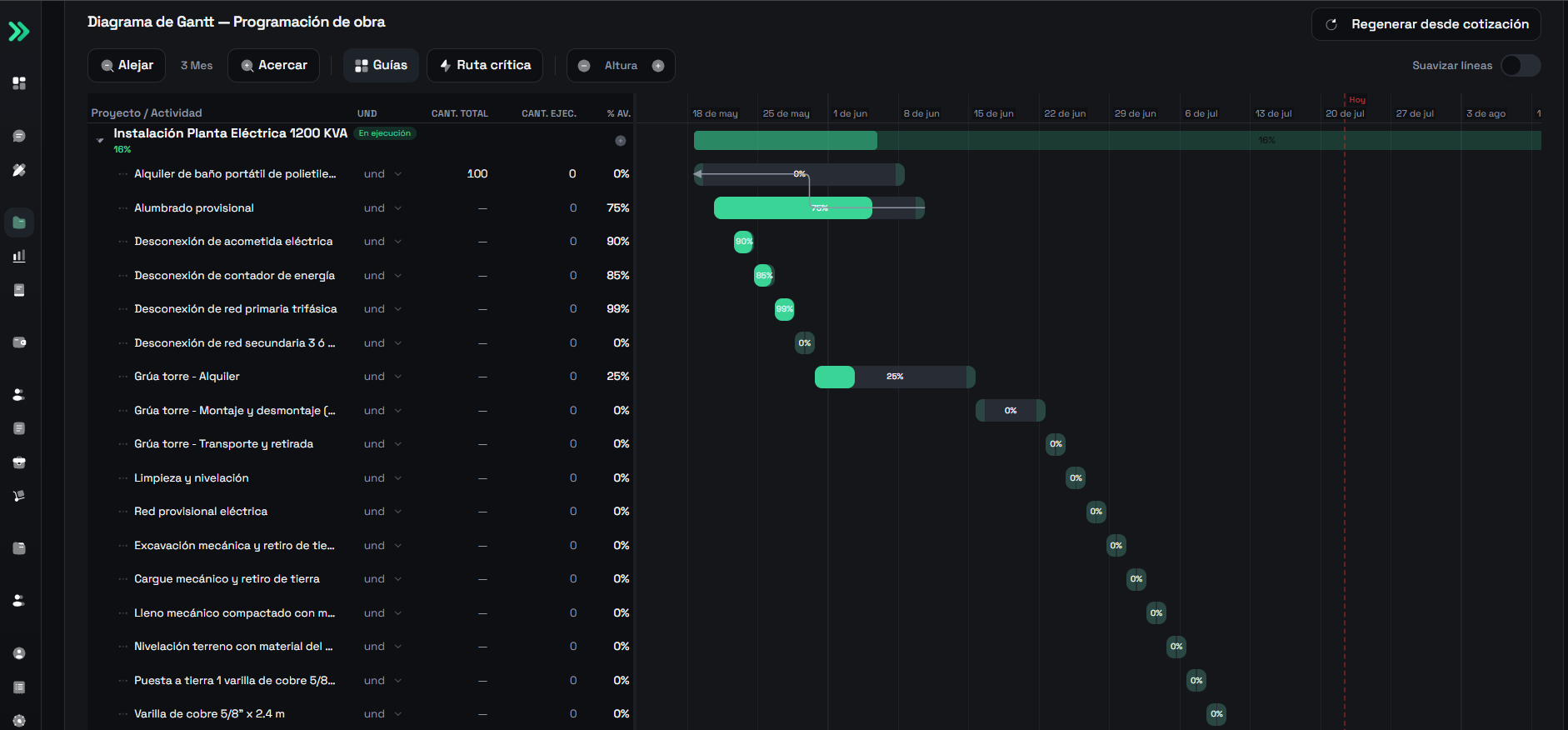Viewport: 1568px width, 730px height.
Task: Click the Acercar zoom in button
Action: pos(273,66)
